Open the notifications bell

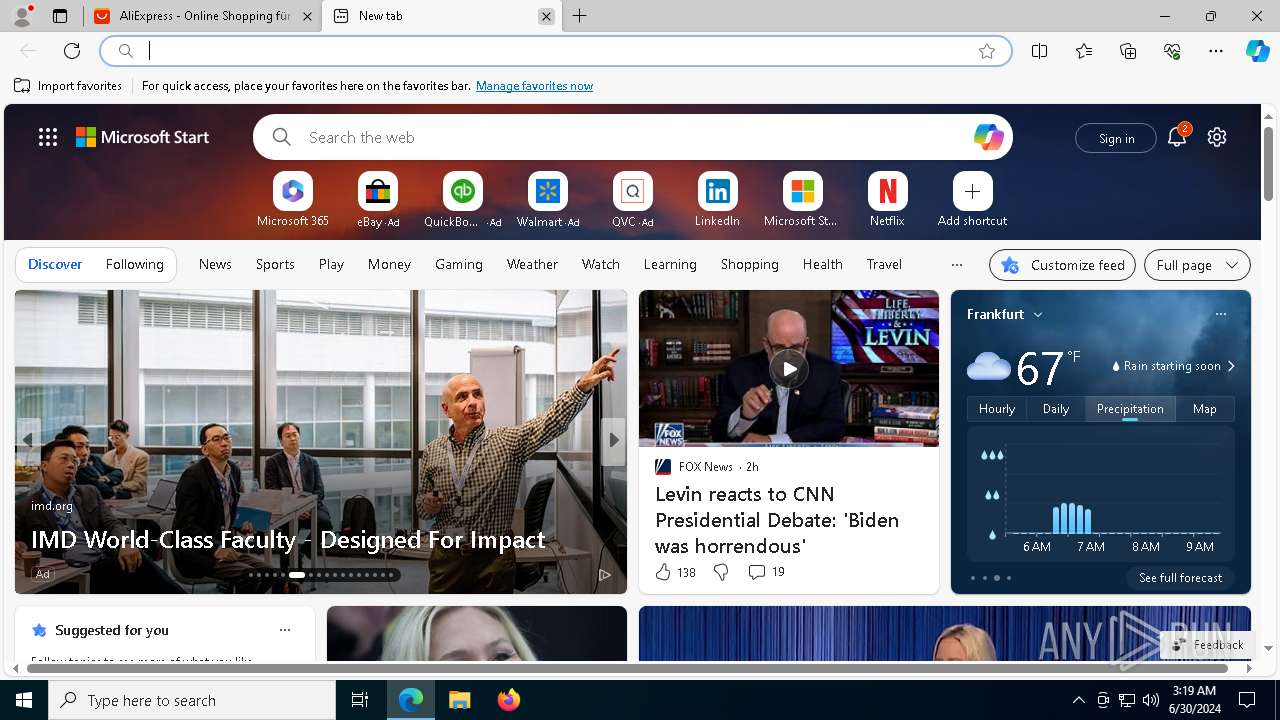(1177, 137)
